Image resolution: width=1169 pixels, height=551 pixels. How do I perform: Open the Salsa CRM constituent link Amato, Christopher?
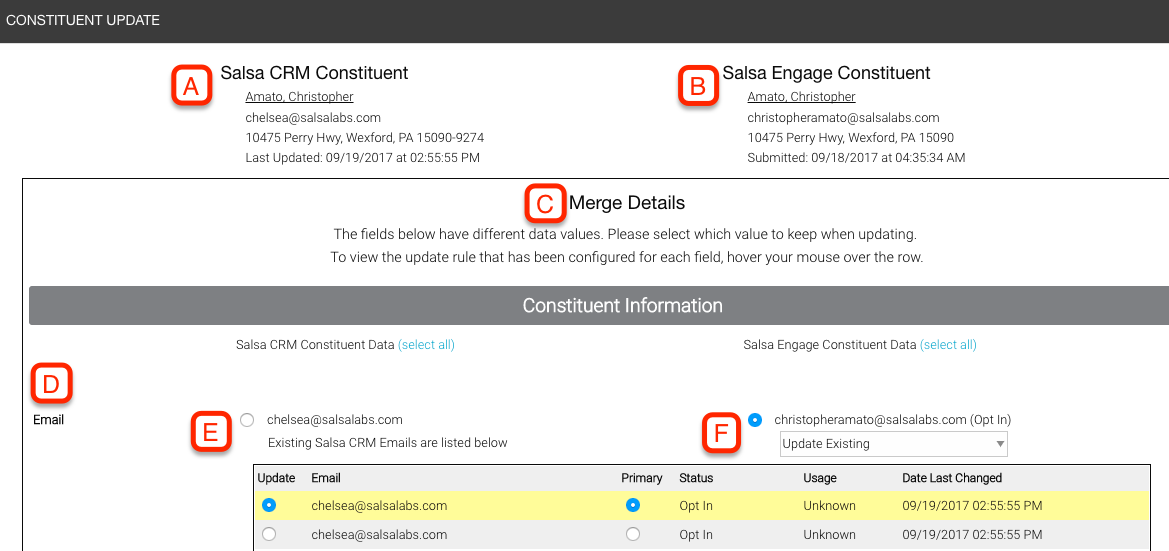tap(299, 97)
